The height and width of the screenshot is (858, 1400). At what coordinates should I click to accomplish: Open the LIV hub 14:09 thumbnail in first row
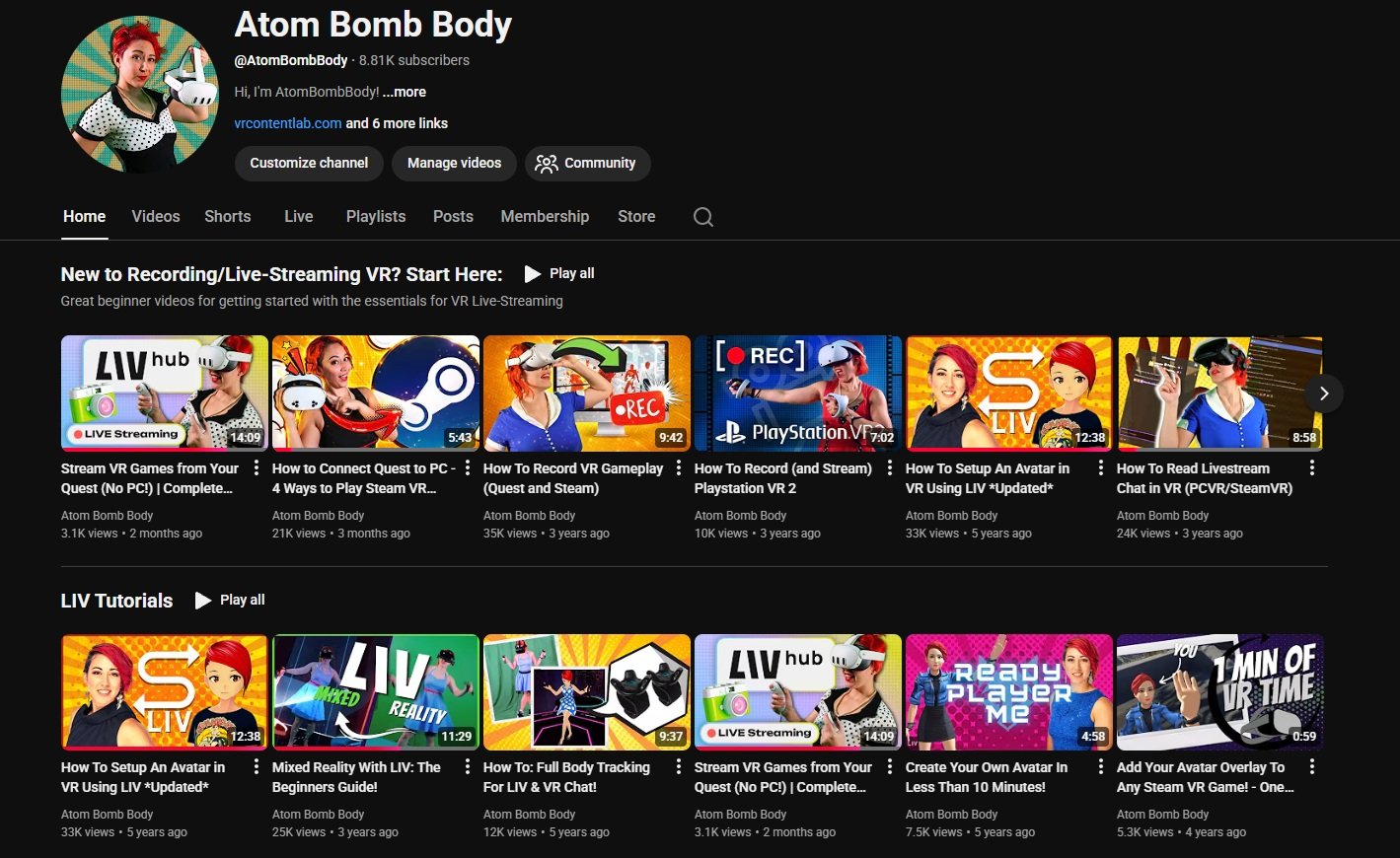click(165, 393)
